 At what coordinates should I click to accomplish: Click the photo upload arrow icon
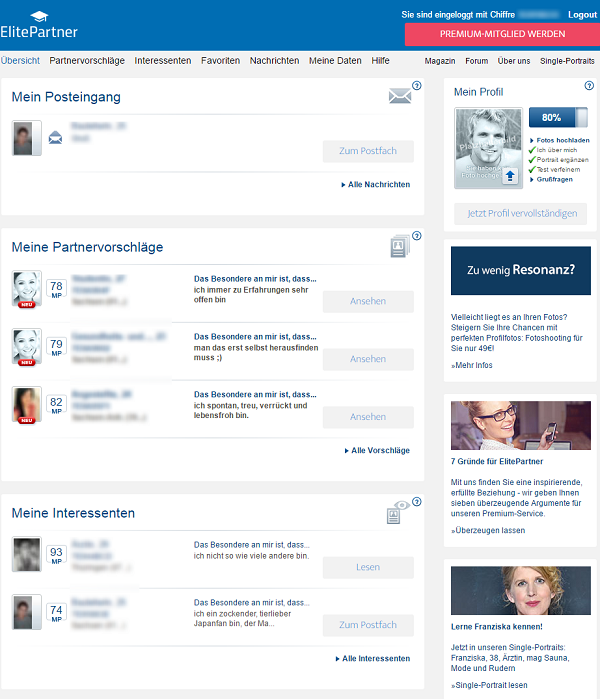tap(510, 176)
